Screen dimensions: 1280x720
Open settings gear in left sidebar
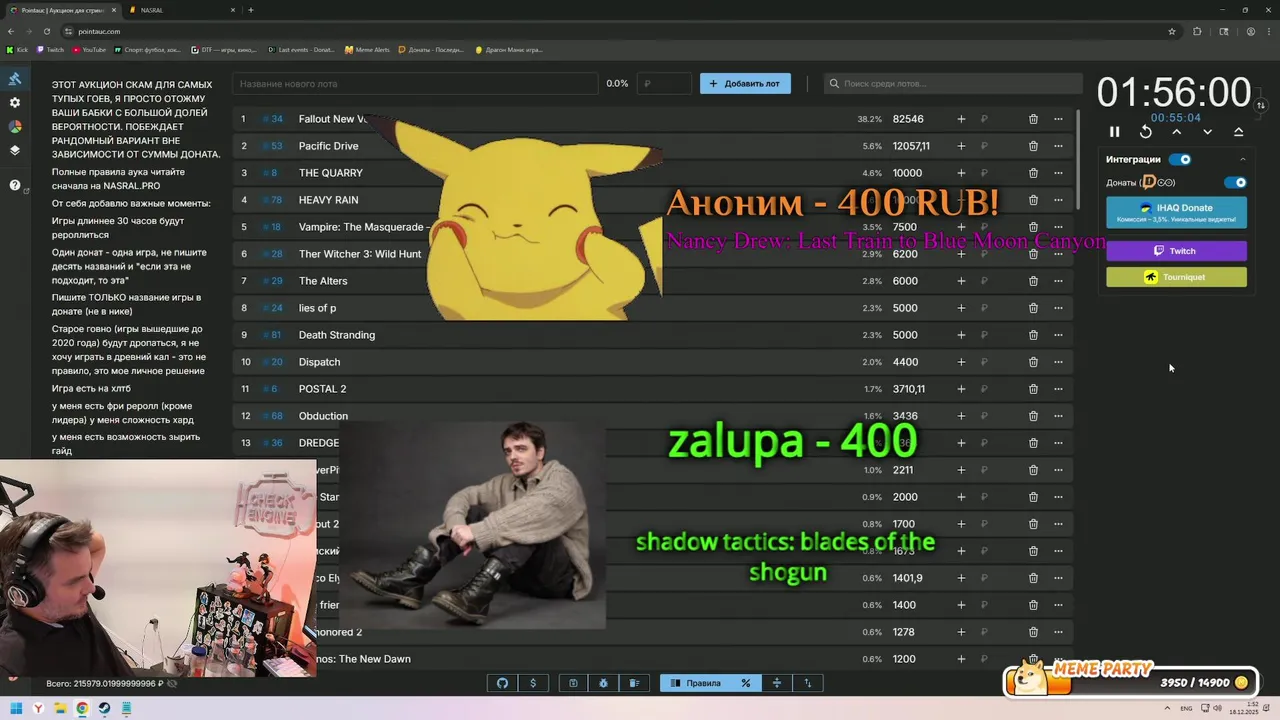pos(15,103)
